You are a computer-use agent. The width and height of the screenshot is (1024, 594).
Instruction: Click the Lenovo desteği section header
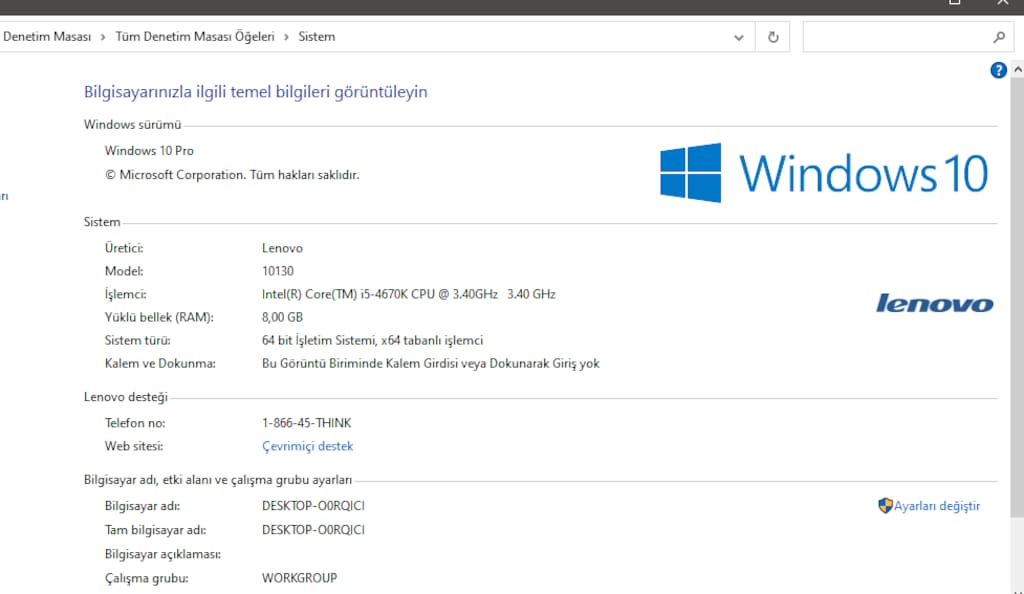pyautogui.click(x=125, y=397)
